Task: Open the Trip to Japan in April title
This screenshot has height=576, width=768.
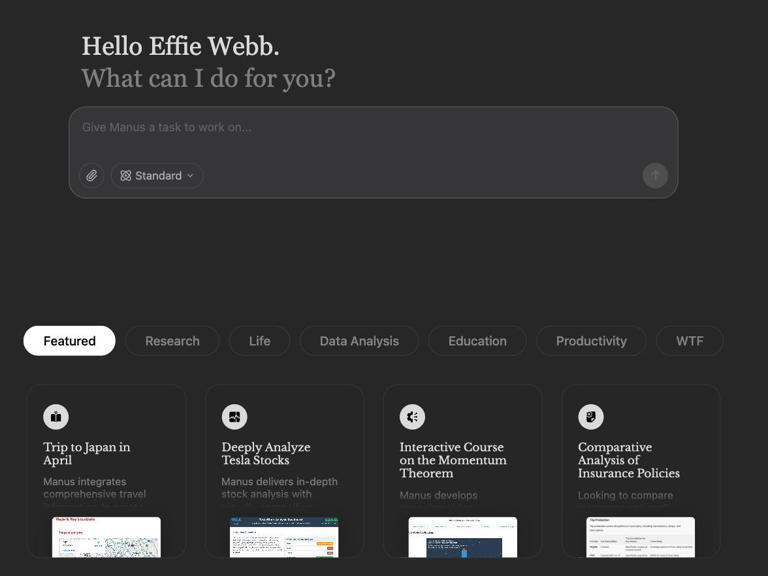Action: [87, 454]
